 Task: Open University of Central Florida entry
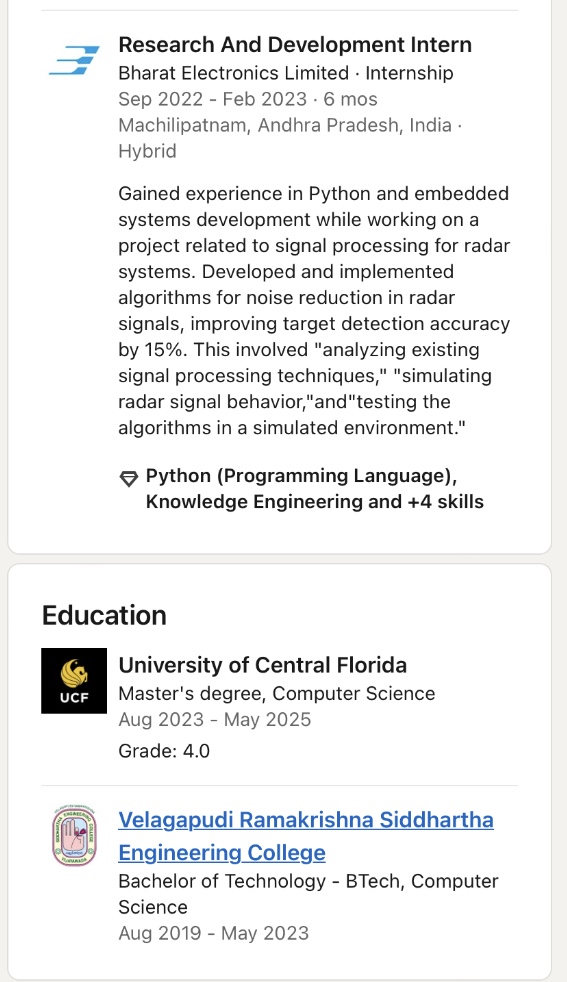(x=263, y=664)
